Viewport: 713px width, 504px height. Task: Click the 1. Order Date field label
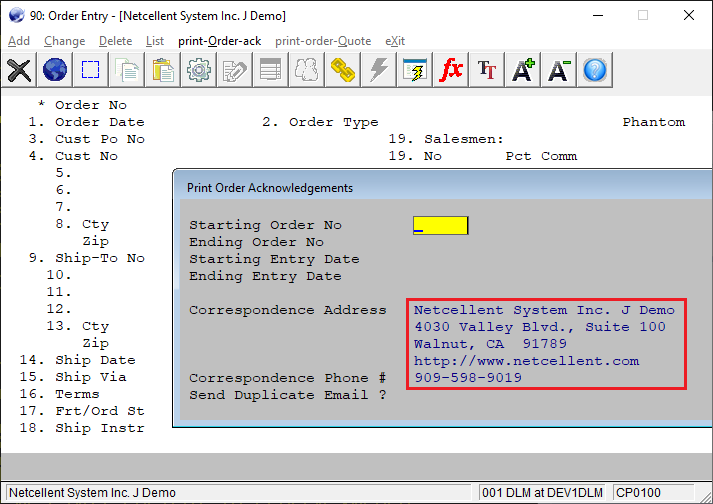click(x=86, y=122)
